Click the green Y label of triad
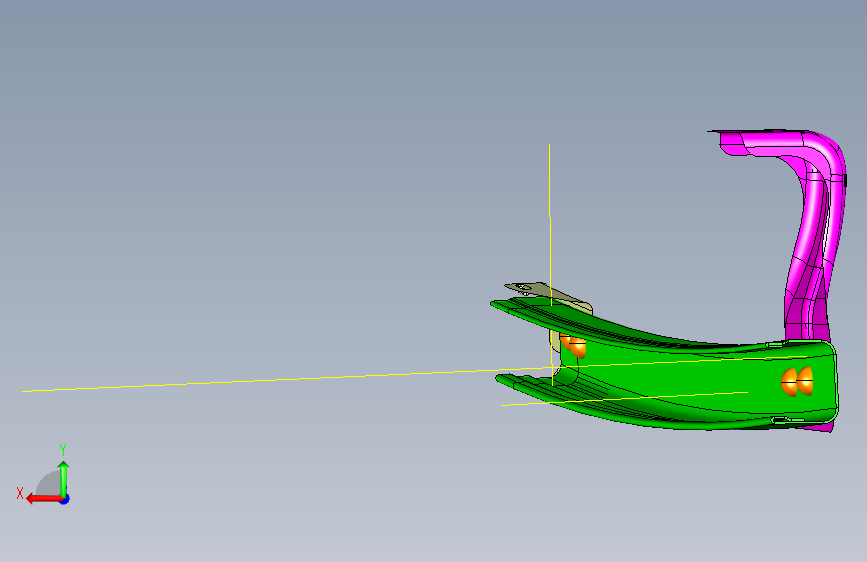 point(63,449)
